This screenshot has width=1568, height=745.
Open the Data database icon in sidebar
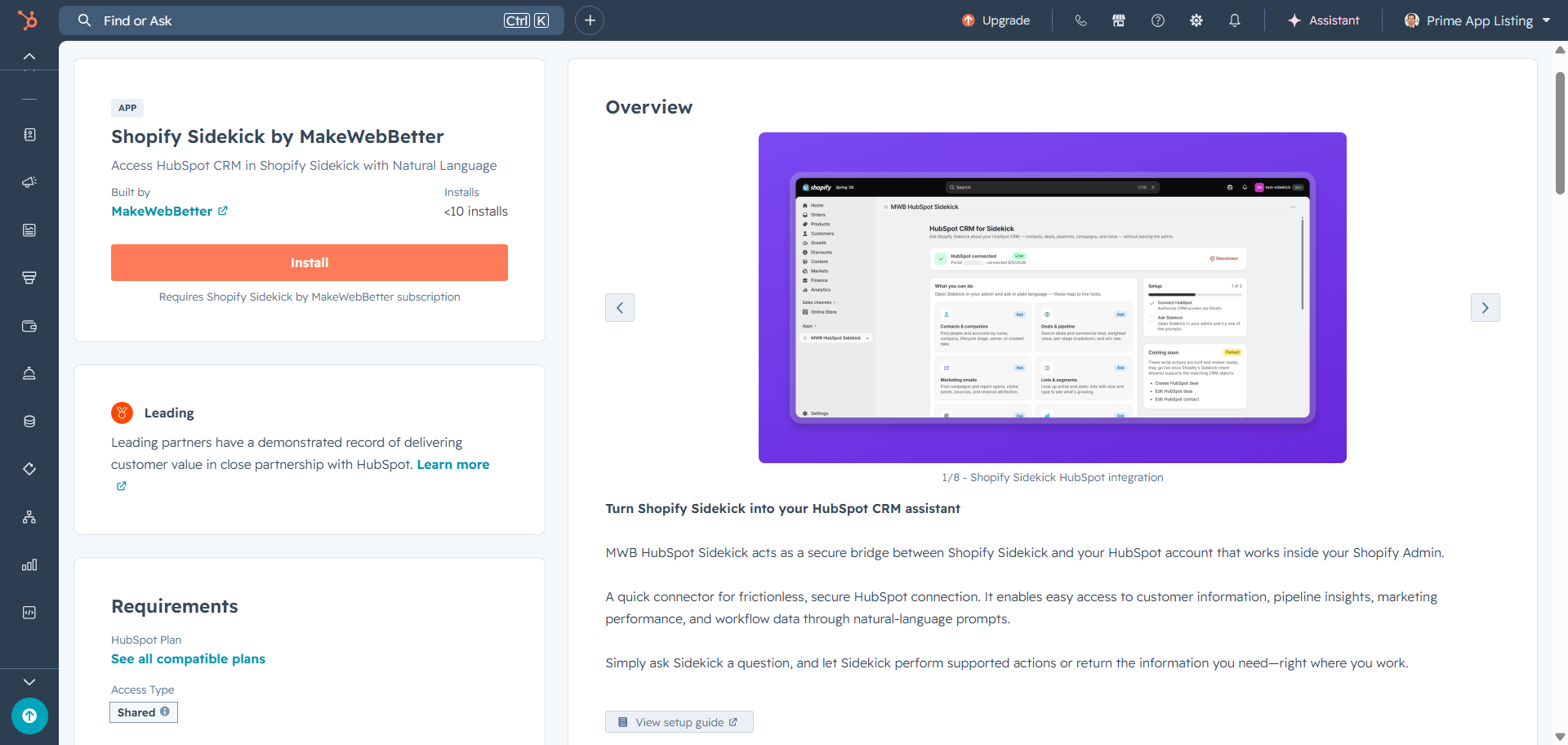point(29,422)
